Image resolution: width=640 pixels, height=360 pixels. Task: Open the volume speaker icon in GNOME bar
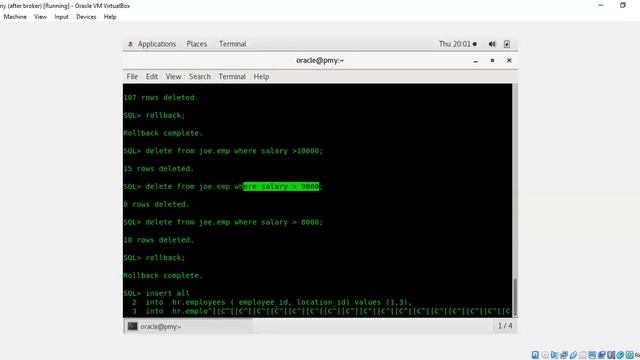click(x=492, y=44)
